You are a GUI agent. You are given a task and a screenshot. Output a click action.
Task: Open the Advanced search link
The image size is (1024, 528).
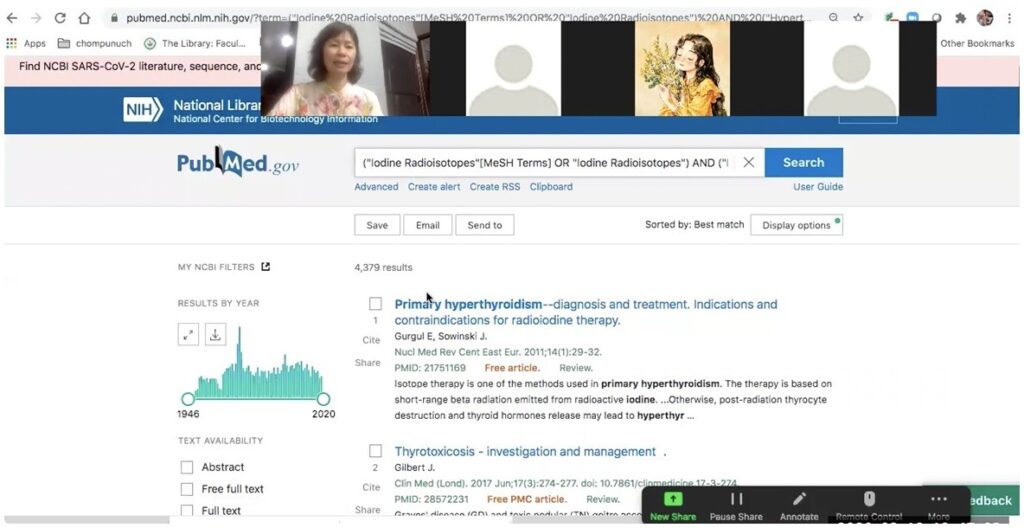coord(376,187)
